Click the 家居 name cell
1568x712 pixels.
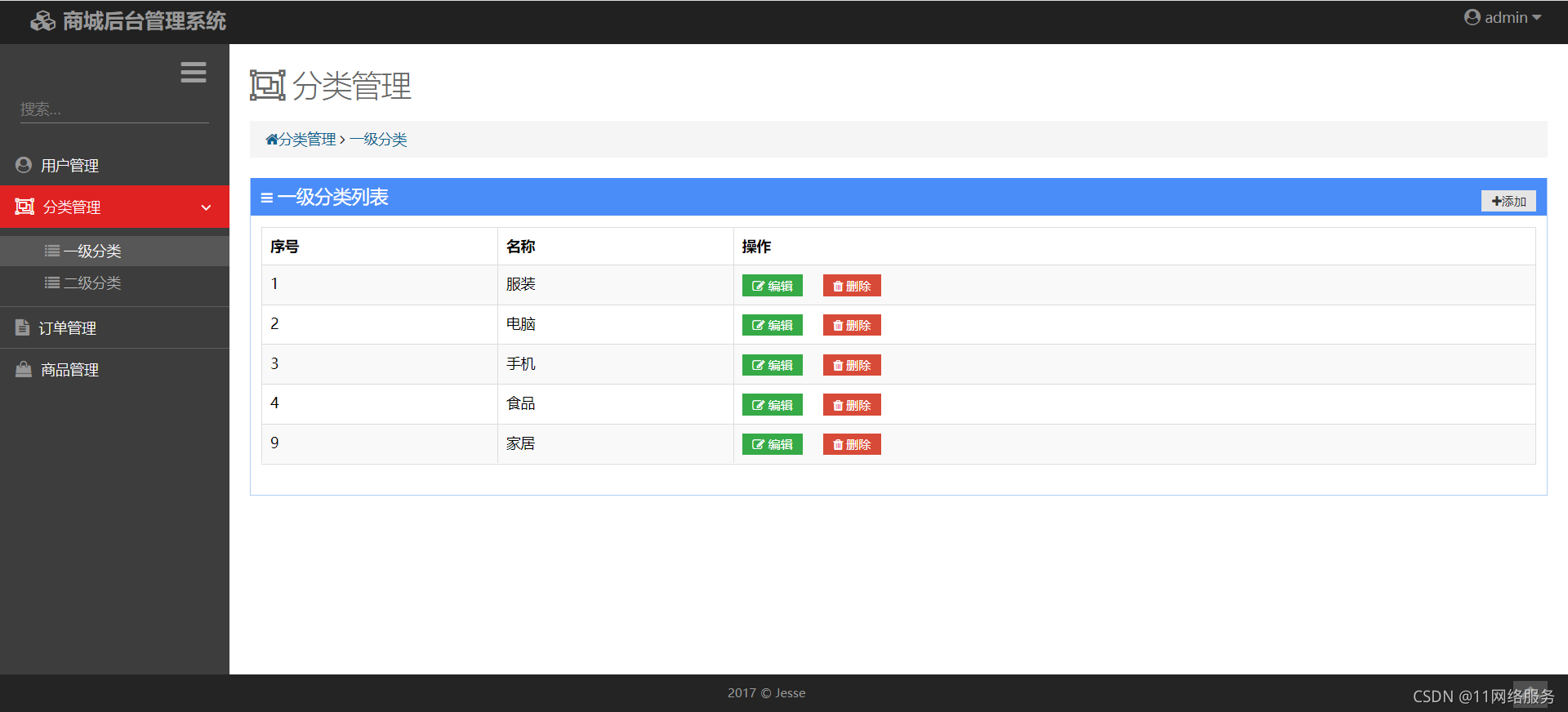click(x=616, y=443)
